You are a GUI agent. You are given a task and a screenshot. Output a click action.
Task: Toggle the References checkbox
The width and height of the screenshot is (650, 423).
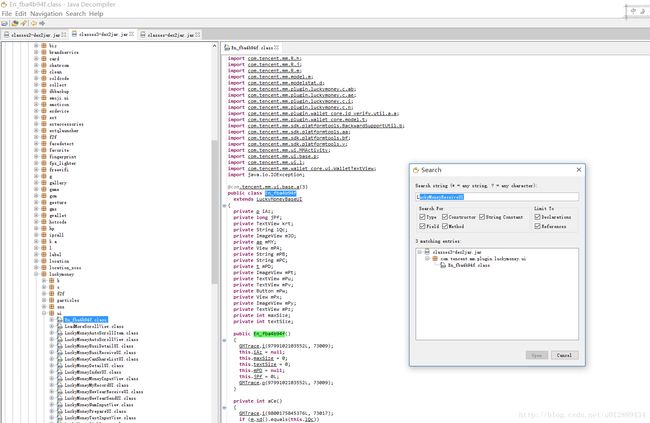pyautogui.click(x=537, y=226)
